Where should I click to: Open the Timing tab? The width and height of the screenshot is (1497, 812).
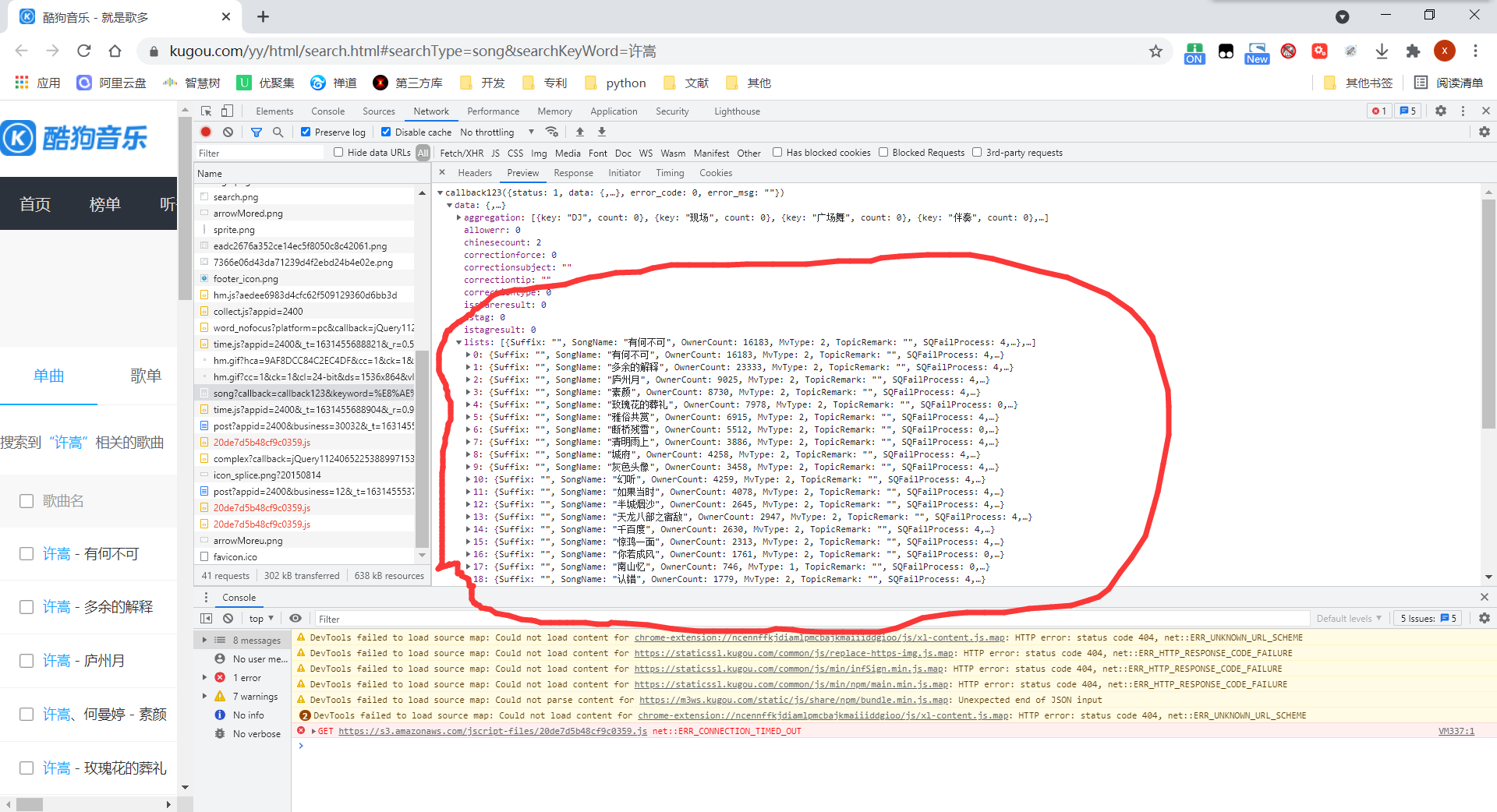pos(670,172)
